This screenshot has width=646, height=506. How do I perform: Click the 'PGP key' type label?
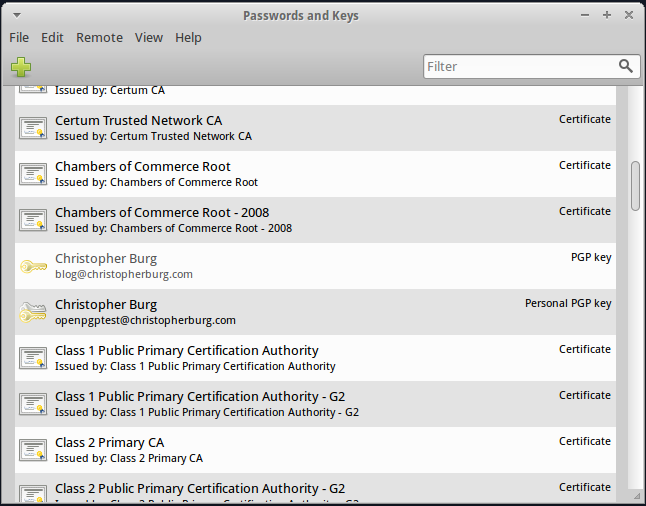pyautogui.click(x=591, y=258)
